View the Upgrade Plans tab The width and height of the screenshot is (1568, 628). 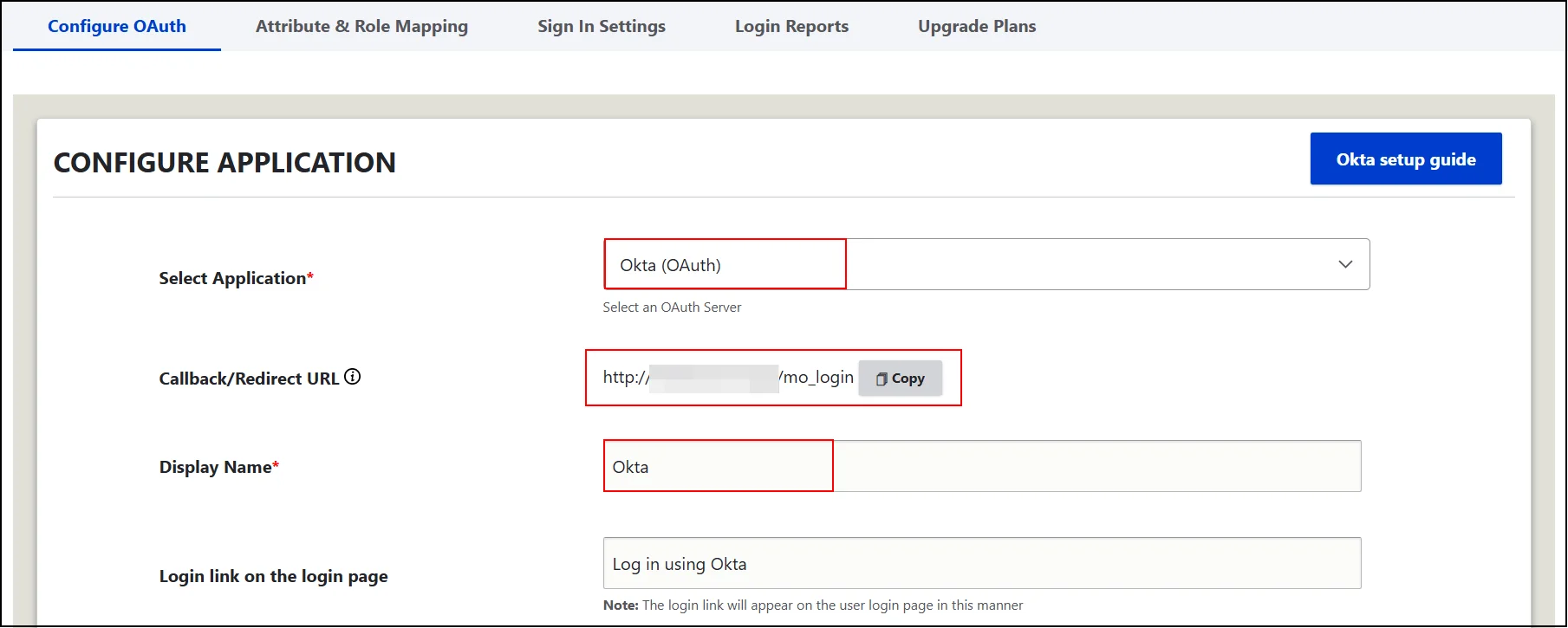[977, 26]
